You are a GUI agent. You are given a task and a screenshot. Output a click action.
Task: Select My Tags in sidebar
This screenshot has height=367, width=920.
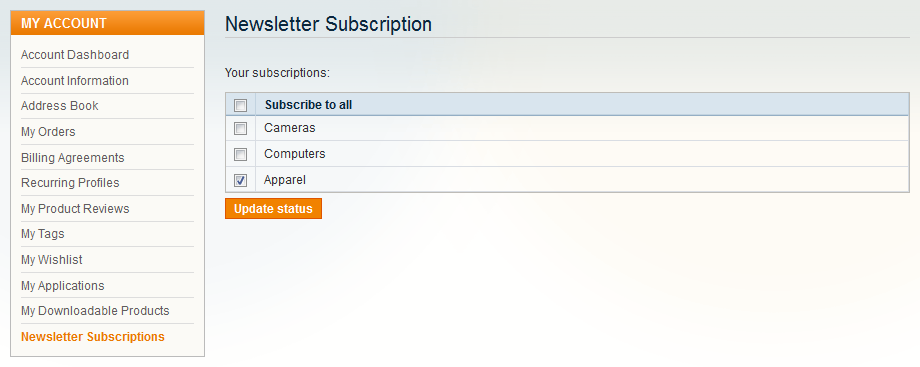point(43,234)
